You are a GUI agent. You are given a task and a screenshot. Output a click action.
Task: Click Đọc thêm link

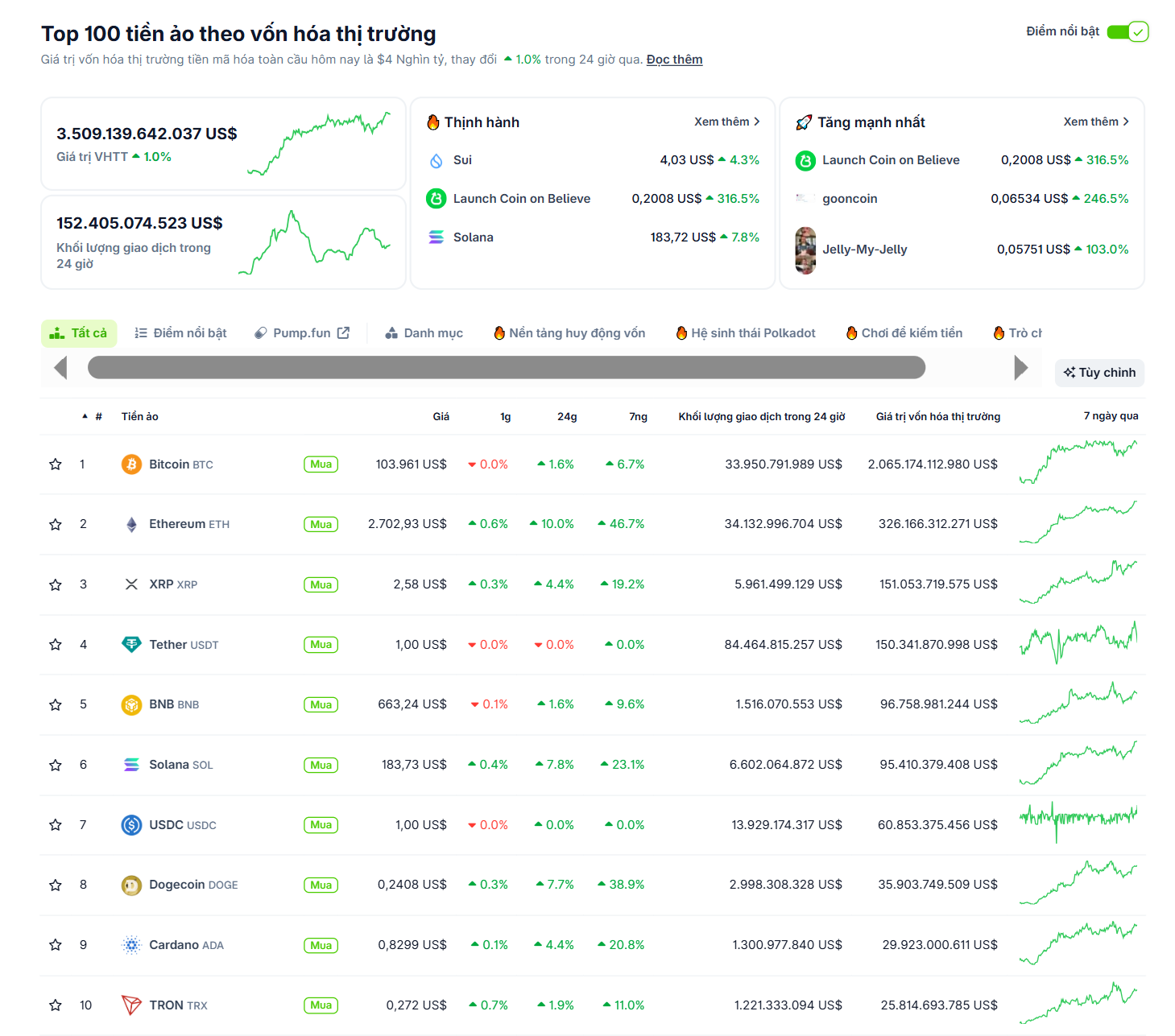click(x=675, y=60)
